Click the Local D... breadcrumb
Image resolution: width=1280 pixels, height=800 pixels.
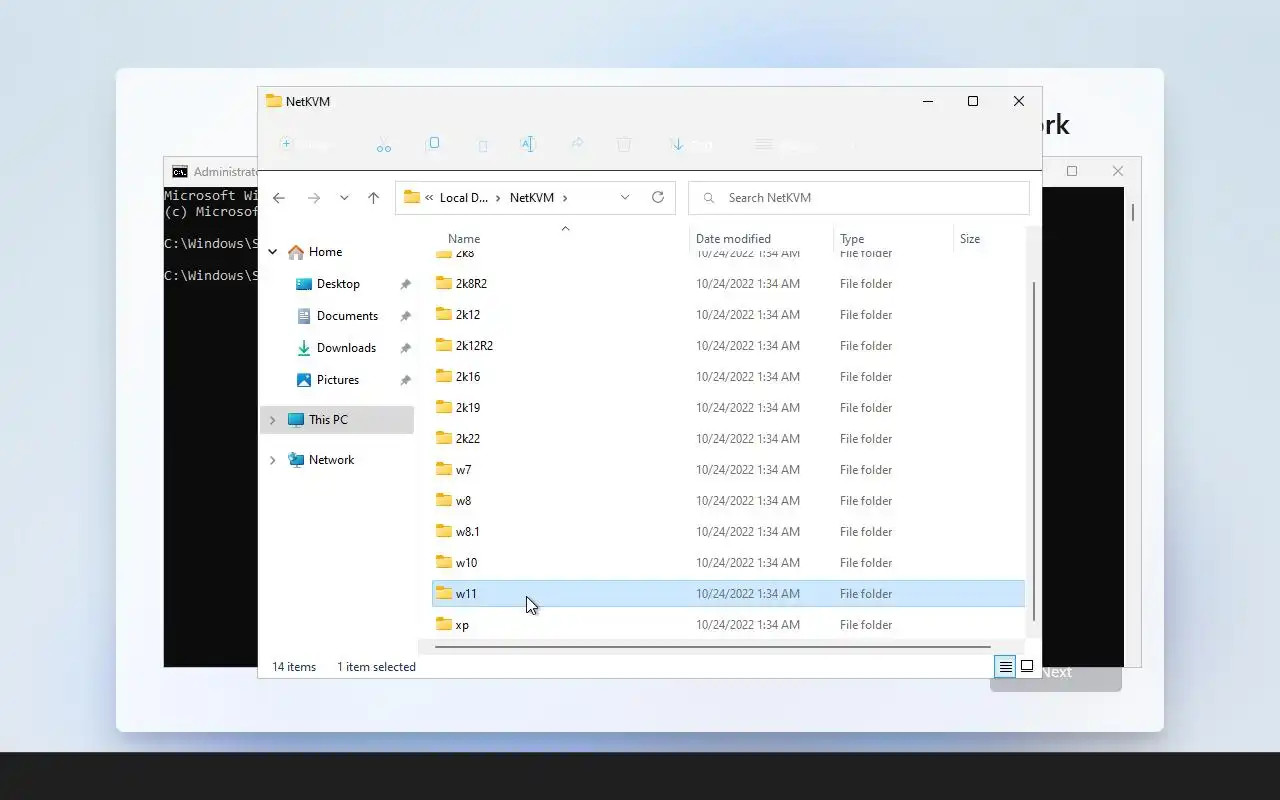click(x=464, y=198)
